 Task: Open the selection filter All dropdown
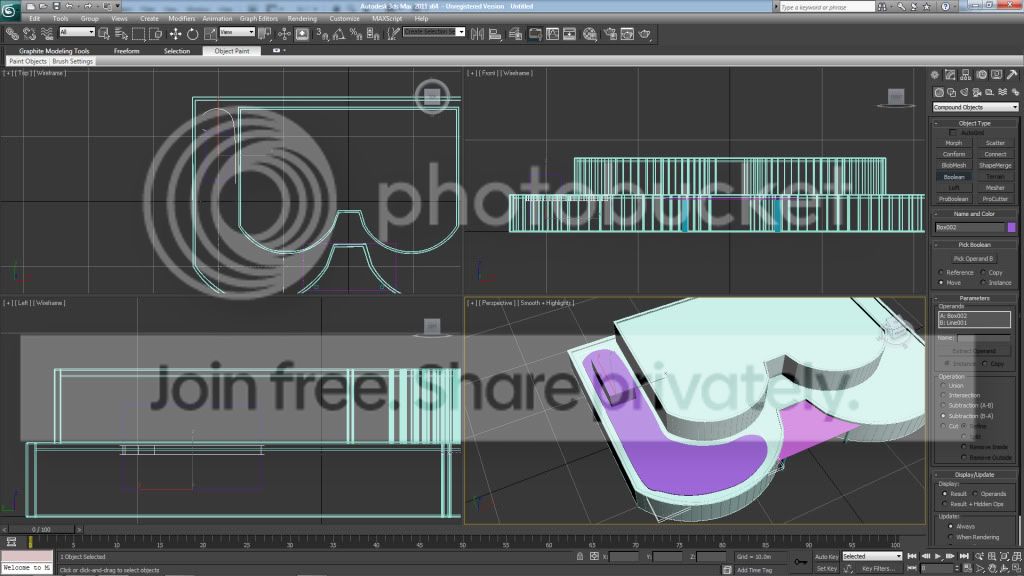tap(77, 32)
